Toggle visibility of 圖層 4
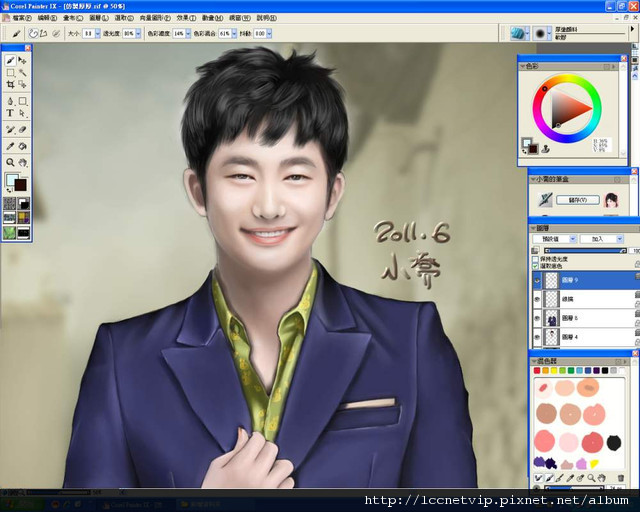The width and height of the screenshot is (640, 512). [x=537, y=337]
